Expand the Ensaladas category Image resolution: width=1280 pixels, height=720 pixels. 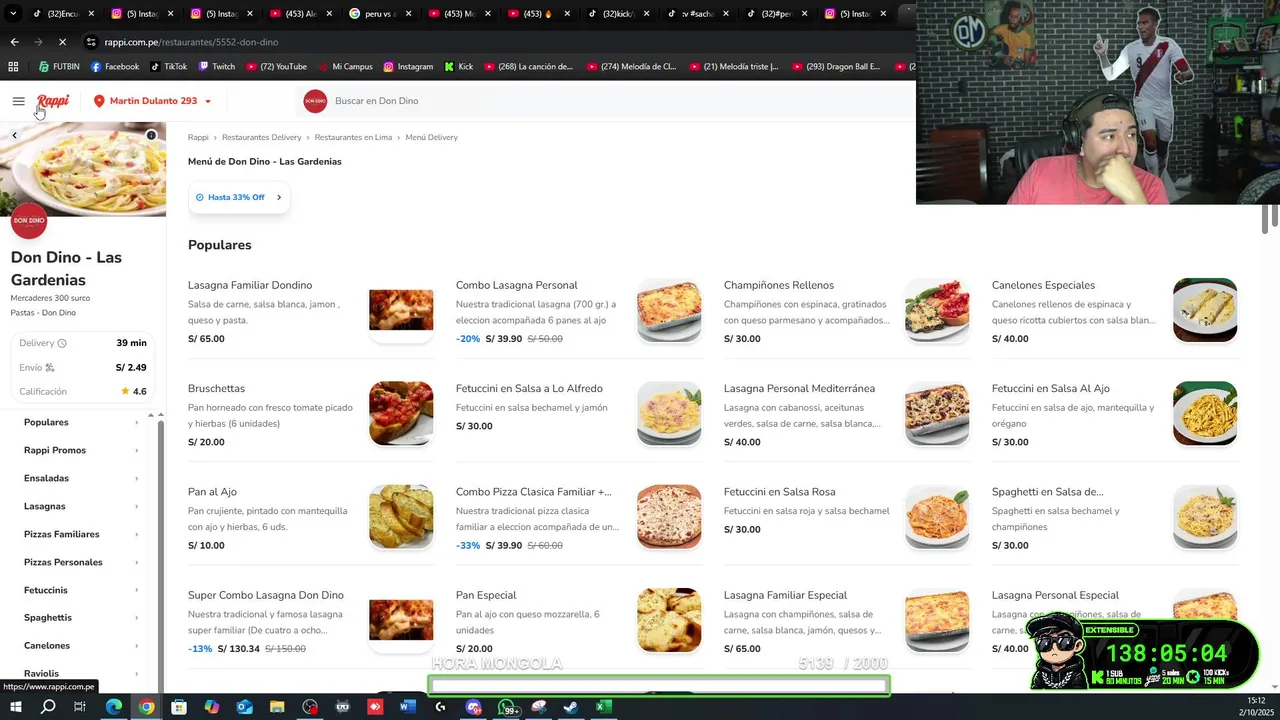[81, 478]
